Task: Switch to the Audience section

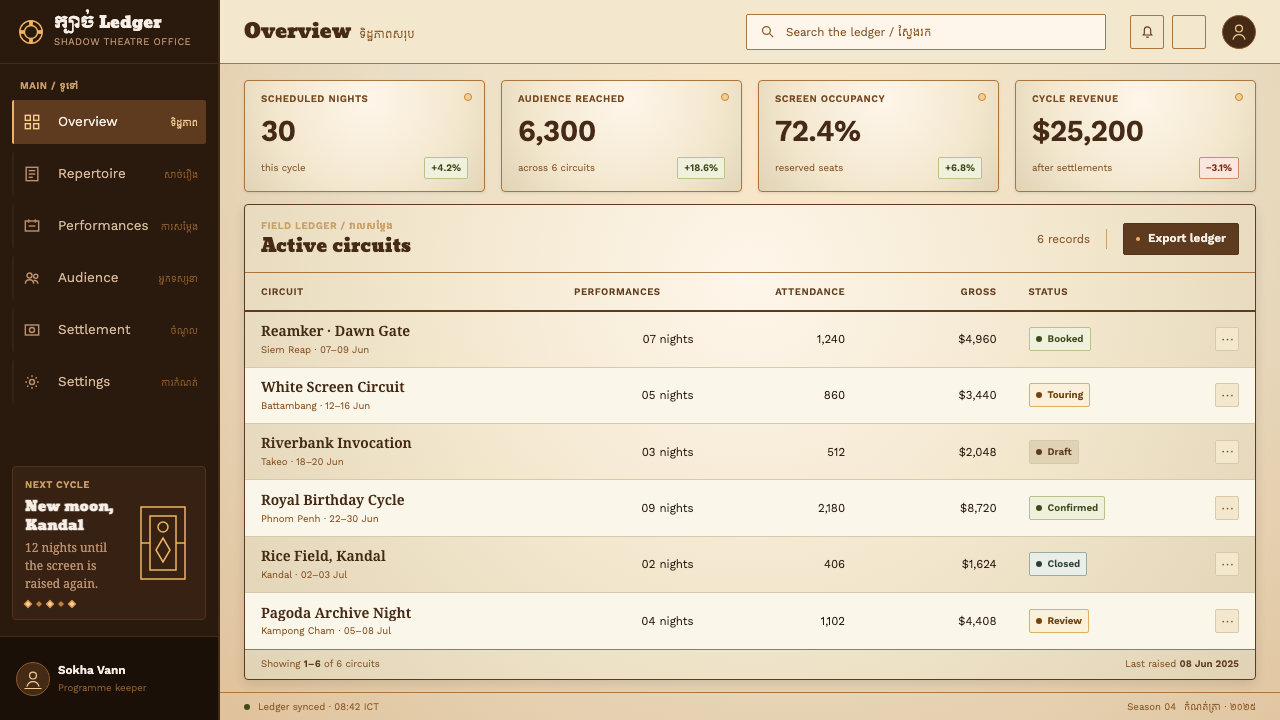Action: click(x=109, y=278)
